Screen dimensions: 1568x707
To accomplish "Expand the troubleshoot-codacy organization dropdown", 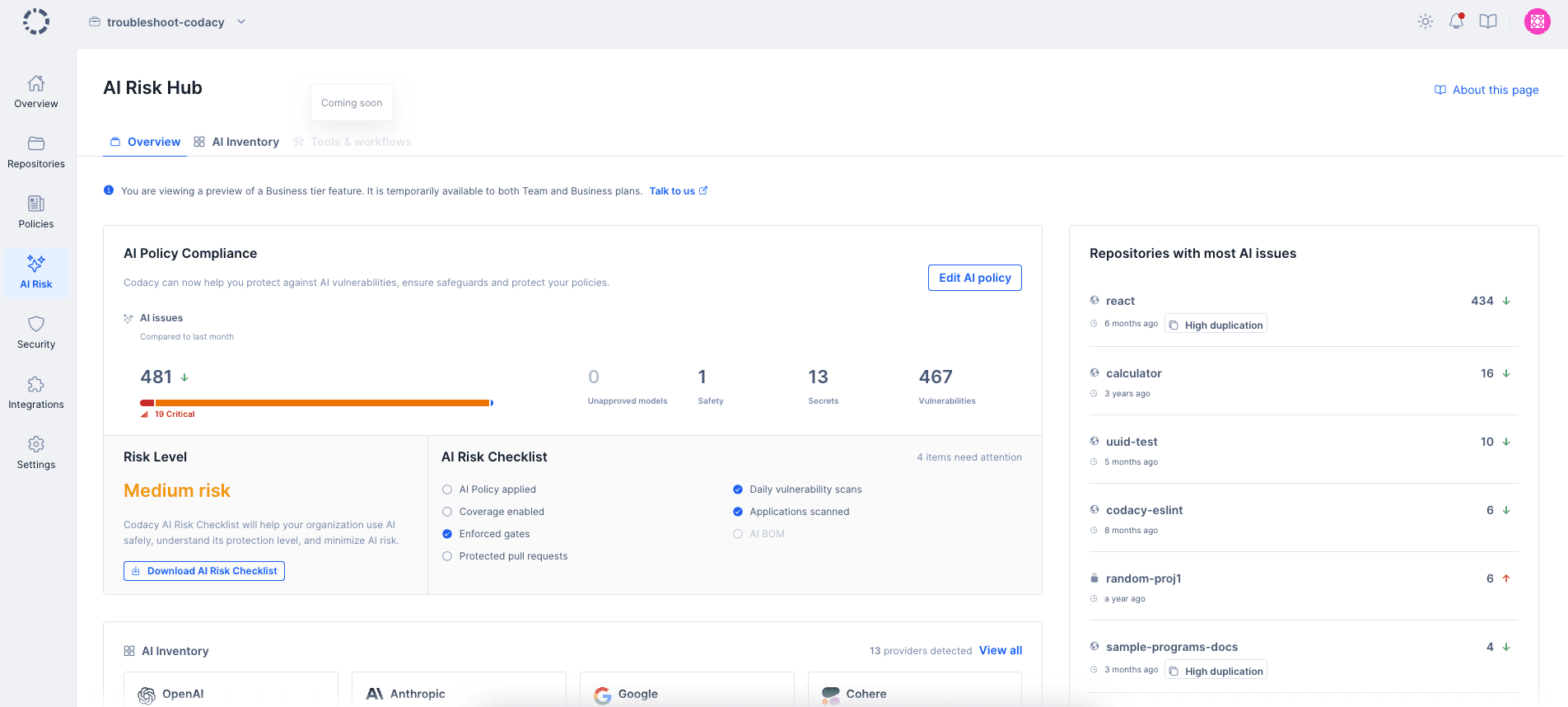I will [x=167, y=22].
